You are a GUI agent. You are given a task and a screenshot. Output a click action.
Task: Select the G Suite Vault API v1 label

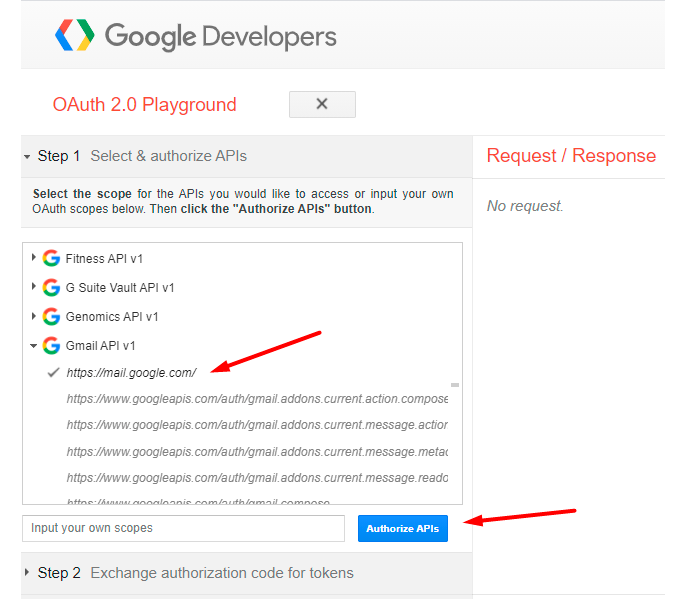click(x=120, y=288)
